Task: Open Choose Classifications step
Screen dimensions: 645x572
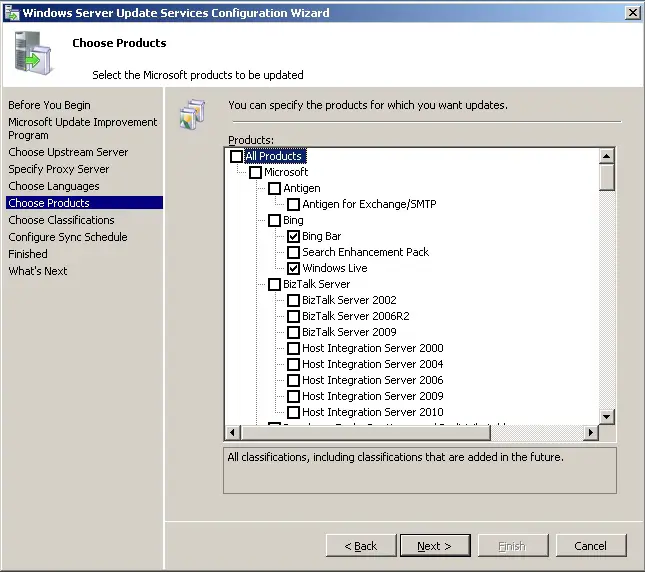Action: [x=61, y=220]
